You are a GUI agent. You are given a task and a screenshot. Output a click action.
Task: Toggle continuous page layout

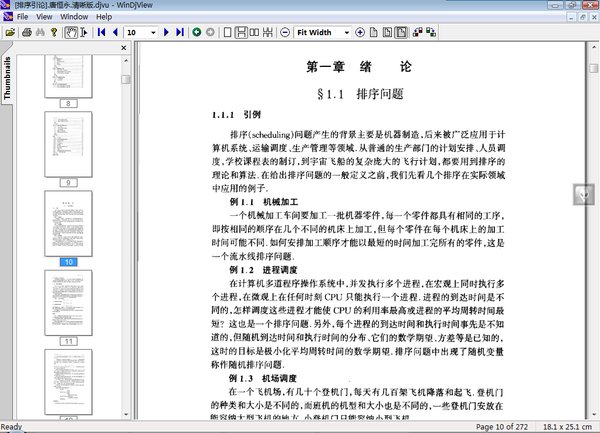tap(241, 33)
